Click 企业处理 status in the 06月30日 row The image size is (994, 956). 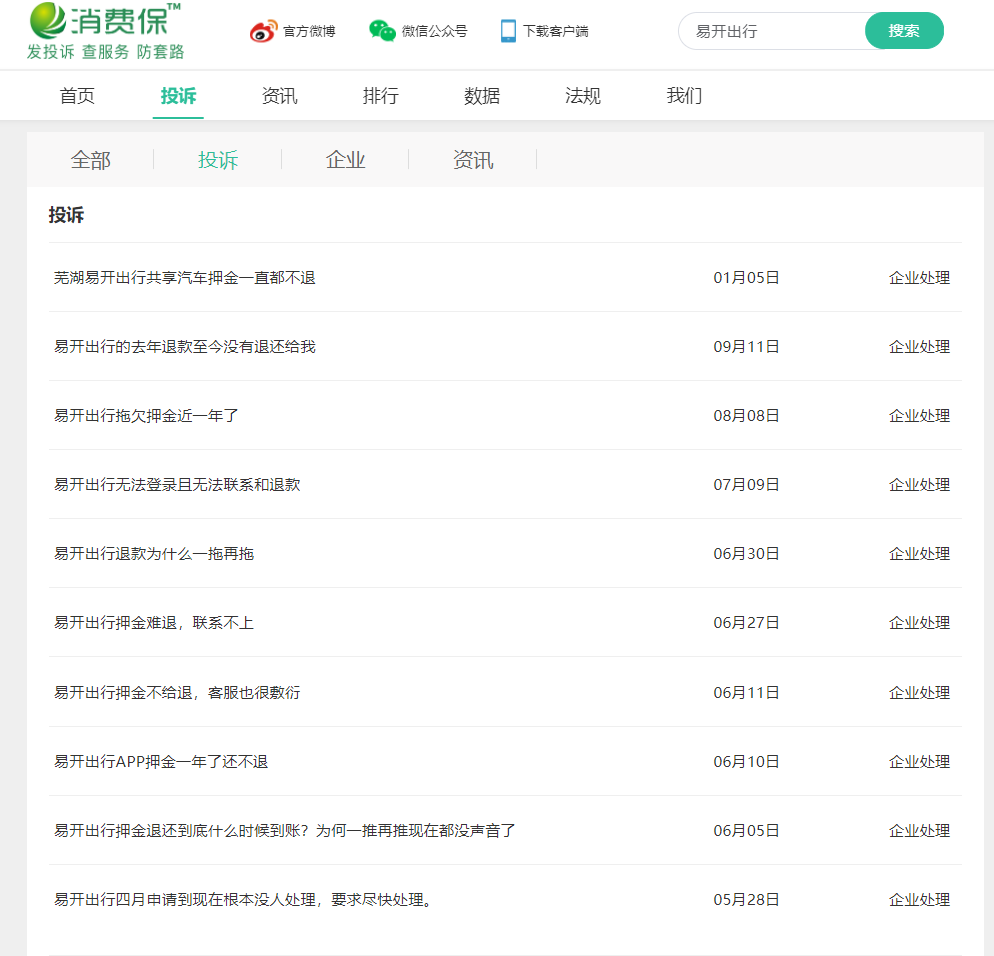pos(919,554)
